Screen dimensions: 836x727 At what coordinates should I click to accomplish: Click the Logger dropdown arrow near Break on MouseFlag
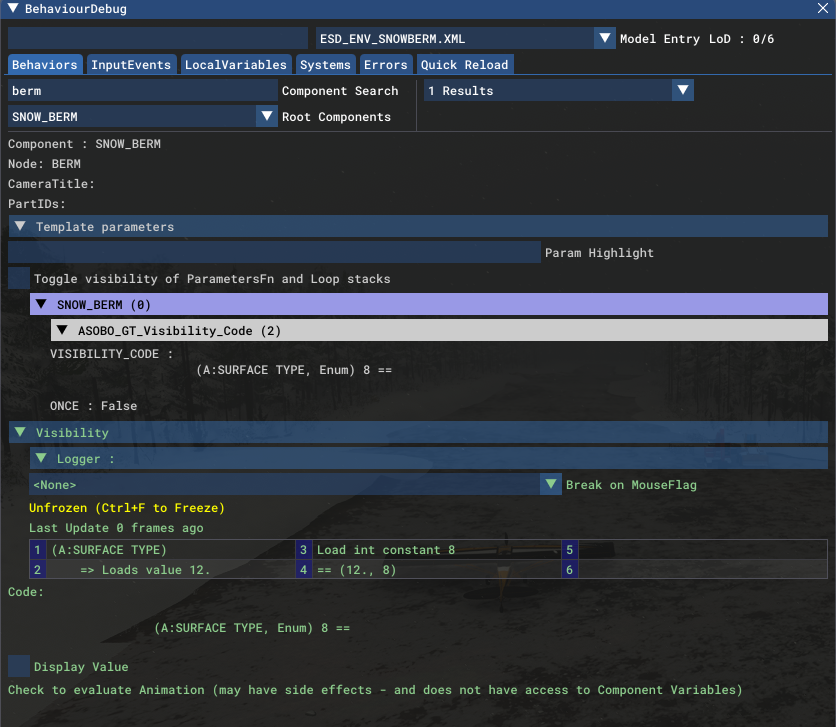point(551,484)
